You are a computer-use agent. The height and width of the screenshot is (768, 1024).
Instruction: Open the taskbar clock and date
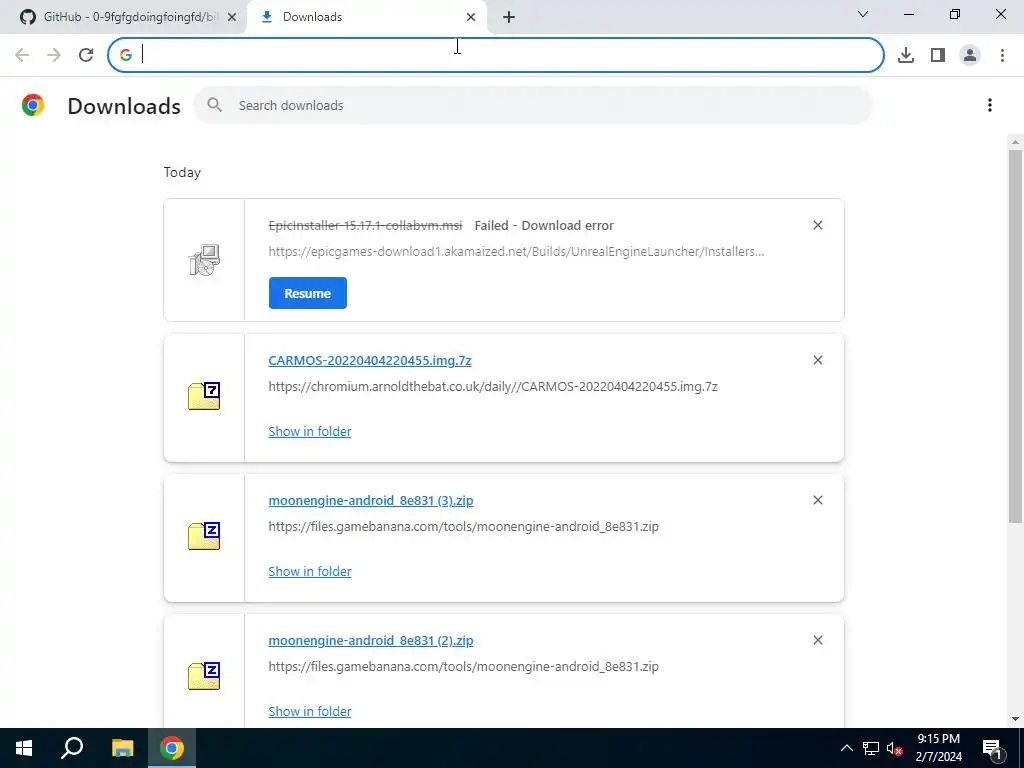938,748
